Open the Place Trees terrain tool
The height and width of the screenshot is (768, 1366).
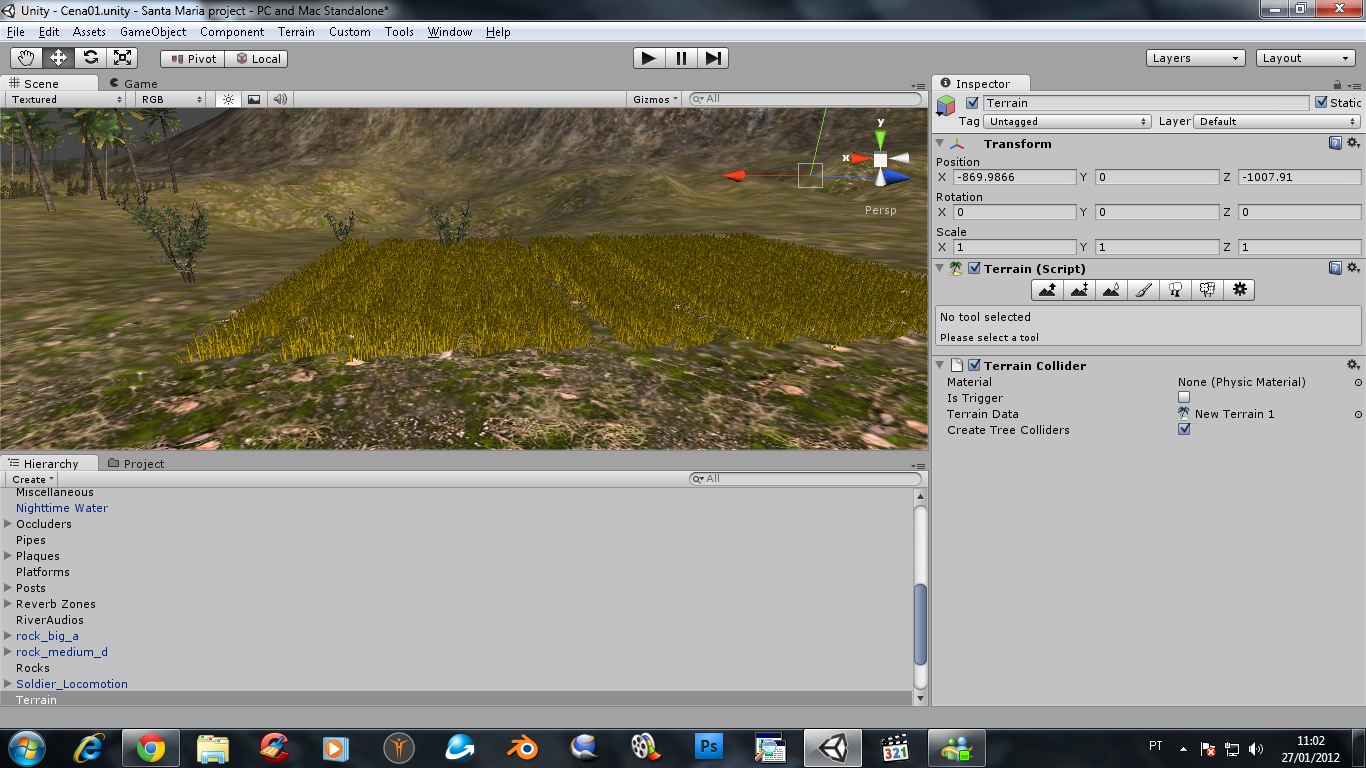(x=1175, y=289)
